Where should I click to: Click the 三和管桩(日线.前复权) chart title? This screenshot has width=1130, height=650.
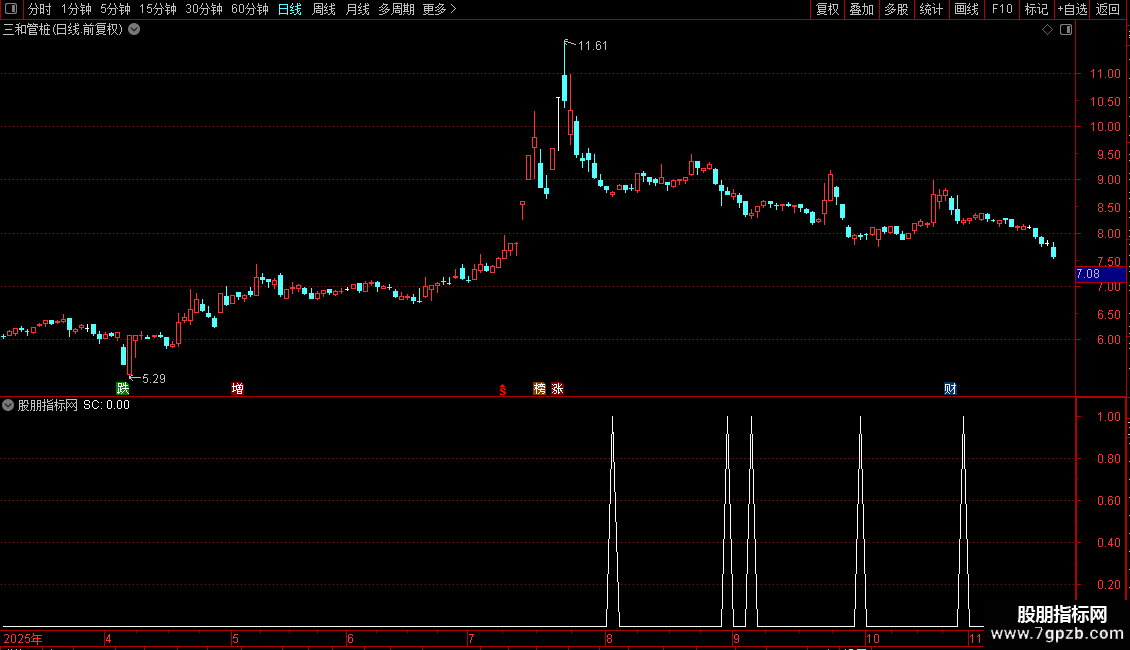[x=63, y=30]
